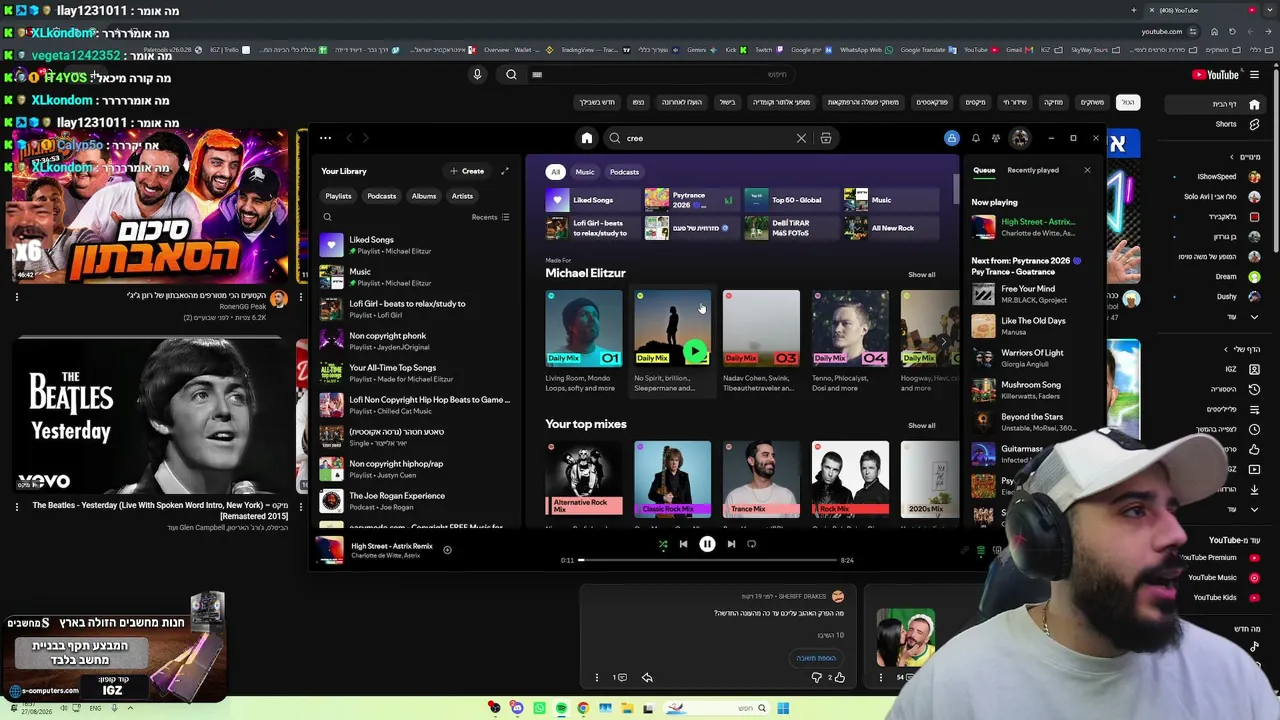This screenshot has width=1280, height=720.
Task: Open the Recents sort dropdown
Action: pyautogui.click(x=490, y=217)
